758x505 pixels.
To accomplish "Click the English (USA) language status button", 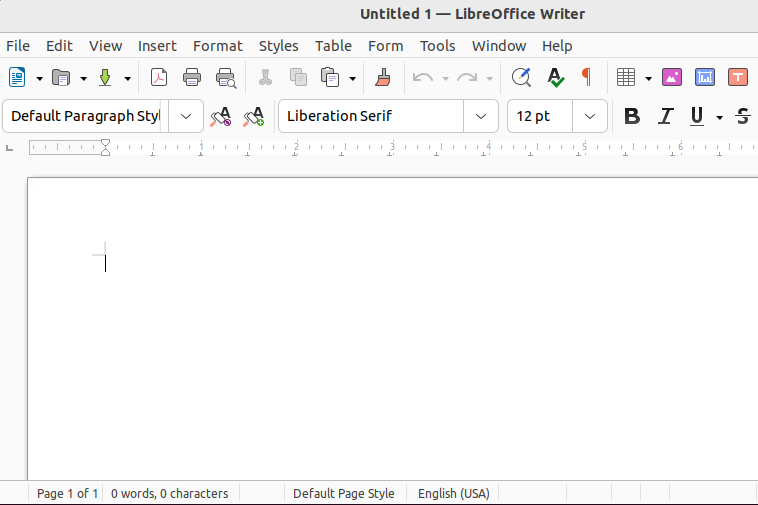I will coord(453,493).
